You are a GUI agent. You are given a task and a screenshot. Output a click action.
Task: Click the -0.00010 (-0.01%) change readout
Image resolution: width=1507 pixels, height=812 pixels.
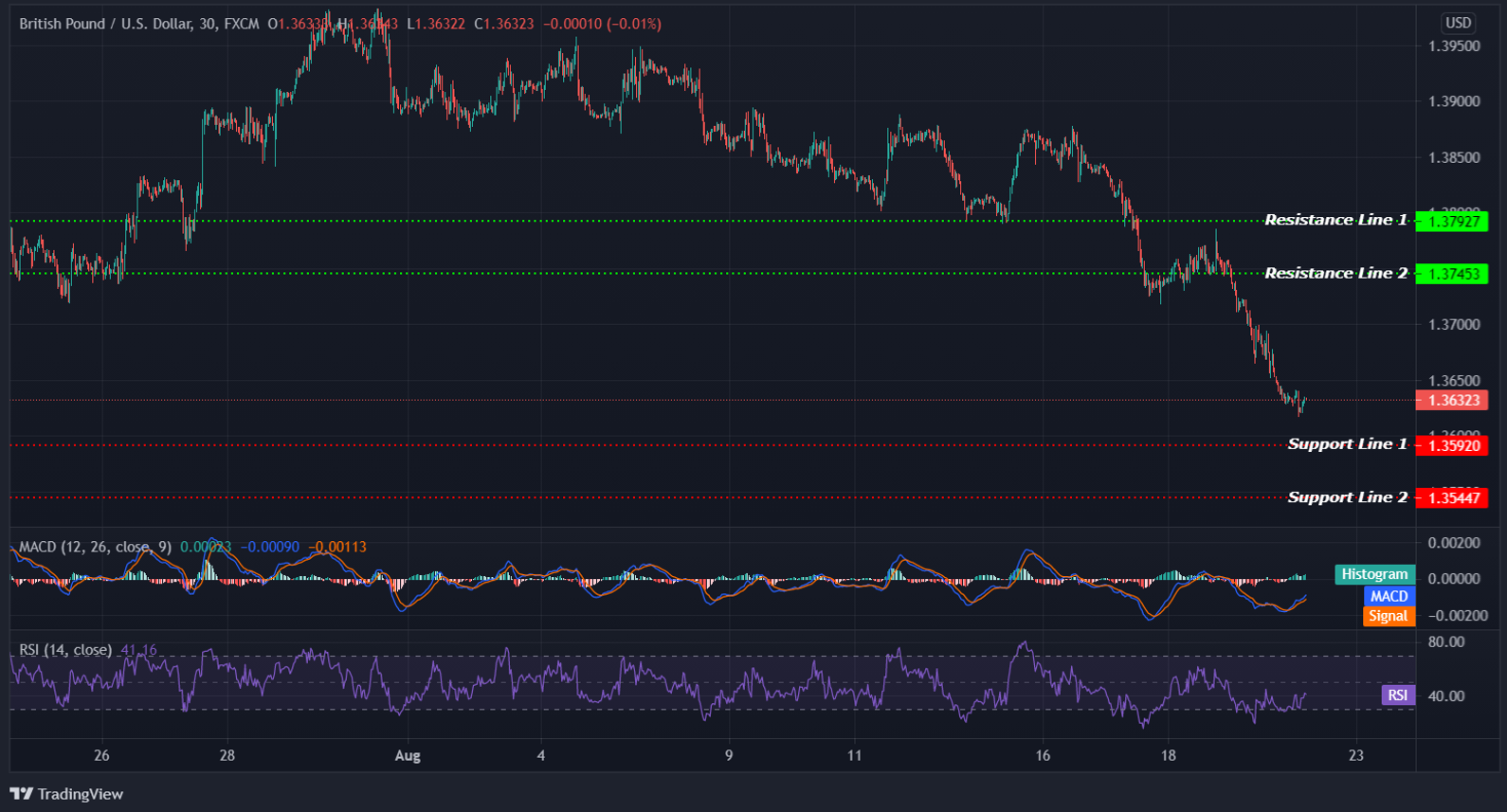[x=603, y=24]
